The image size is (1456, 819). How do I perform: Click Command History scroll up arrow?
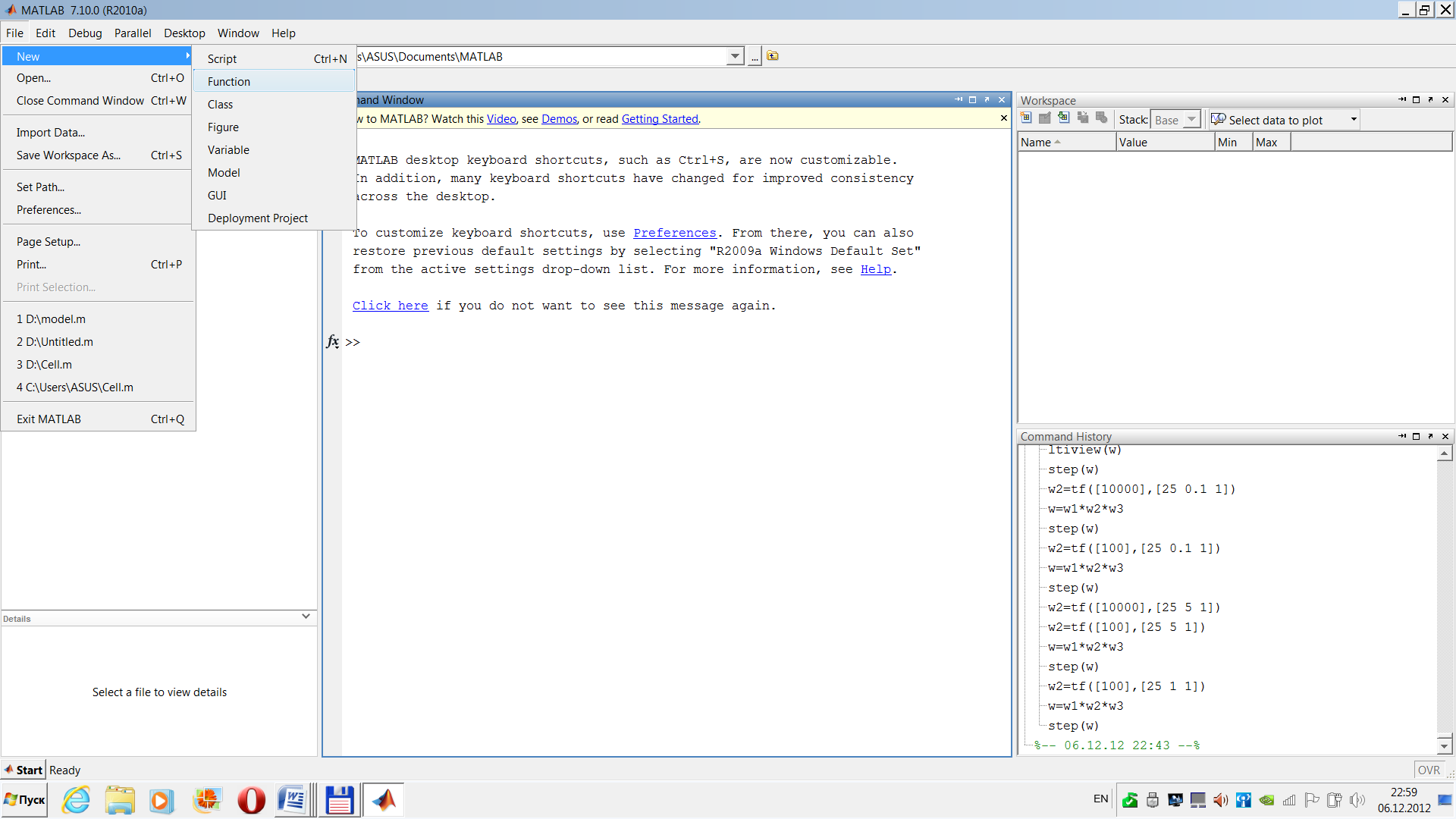point(1445,453)
